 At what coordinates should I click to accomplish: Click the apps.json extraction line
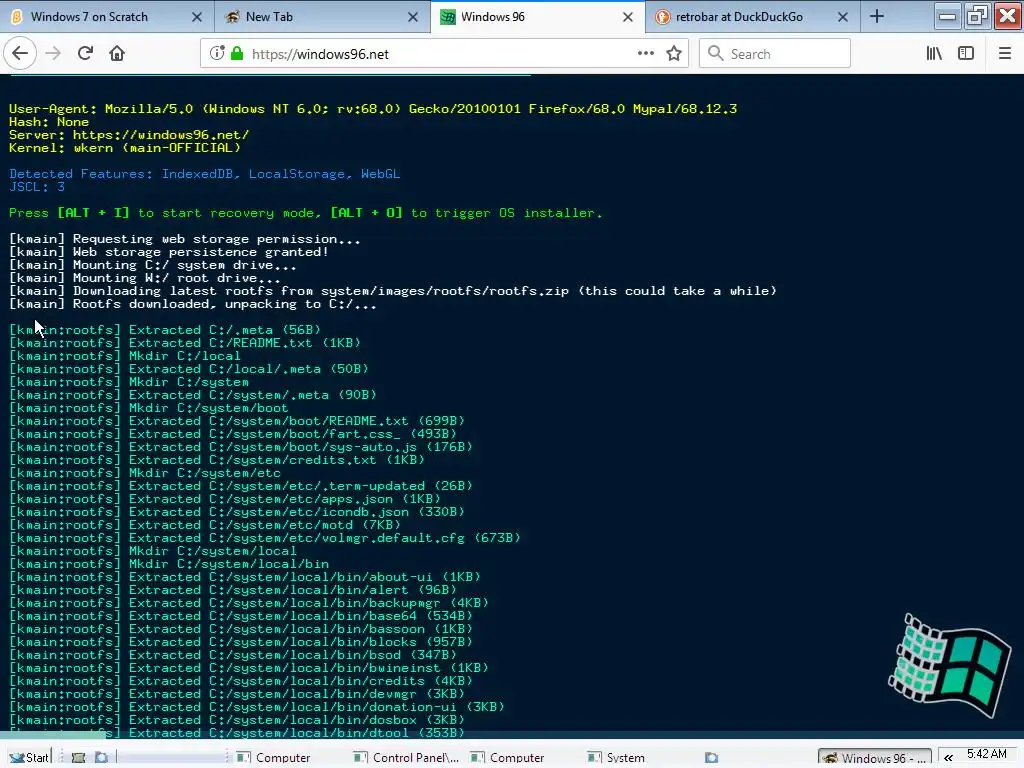point(225,500)
